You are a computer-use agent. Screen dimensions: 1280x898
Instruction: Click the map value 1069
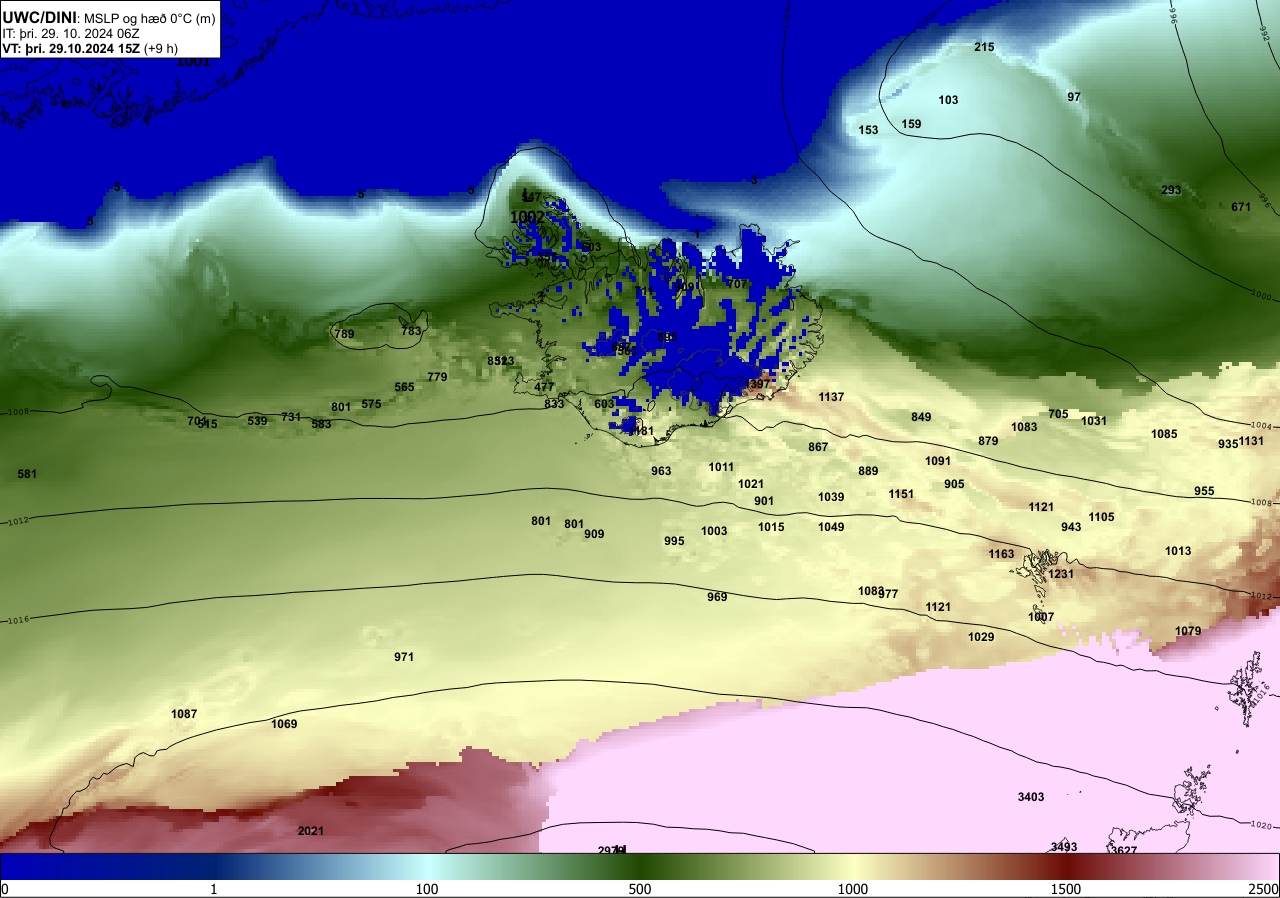click(284, 724)
